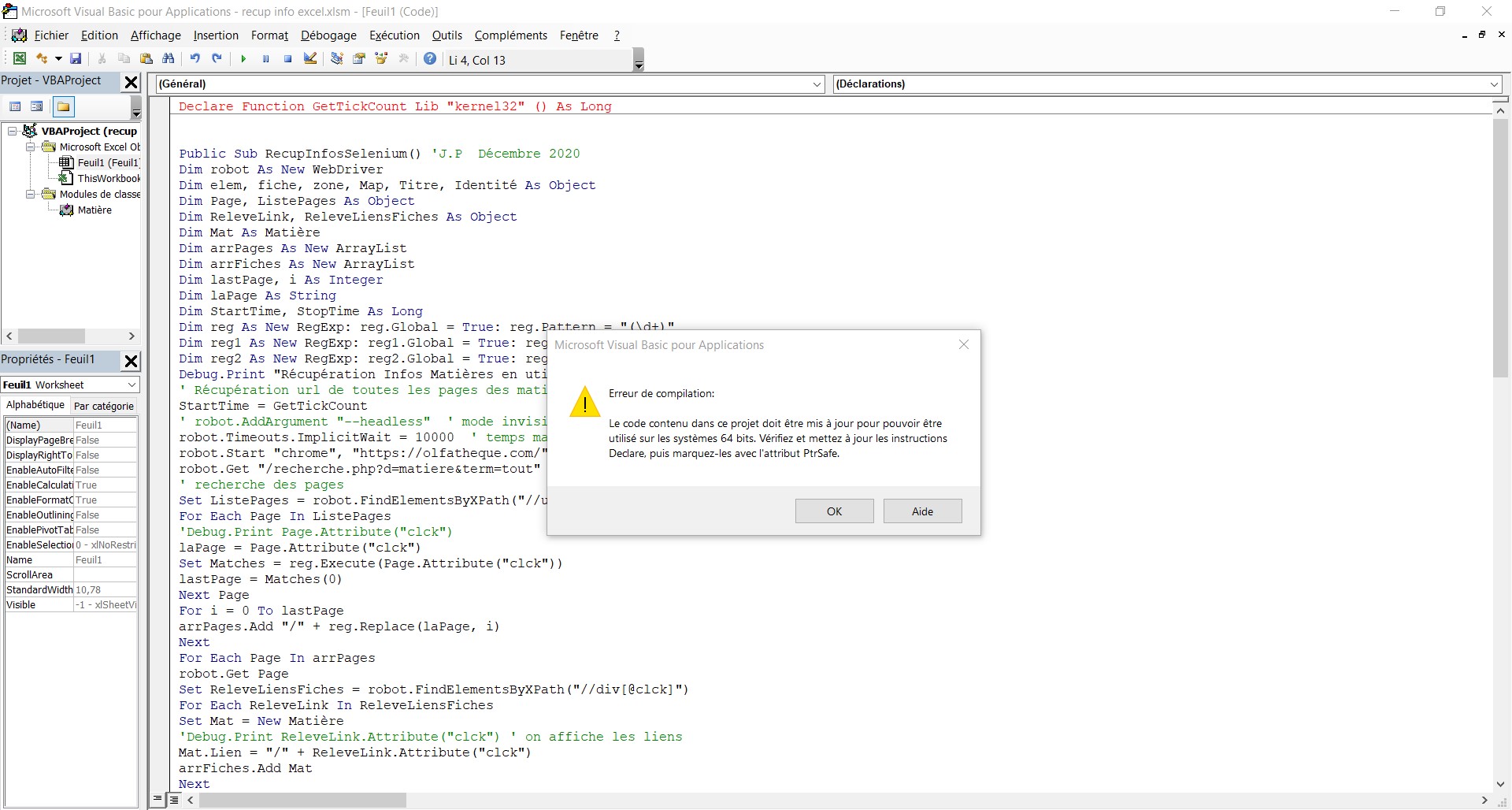Open the Feuil1 Worksheet object dropdown
This screenshot has width=1512, height=810.
point(132,385)
